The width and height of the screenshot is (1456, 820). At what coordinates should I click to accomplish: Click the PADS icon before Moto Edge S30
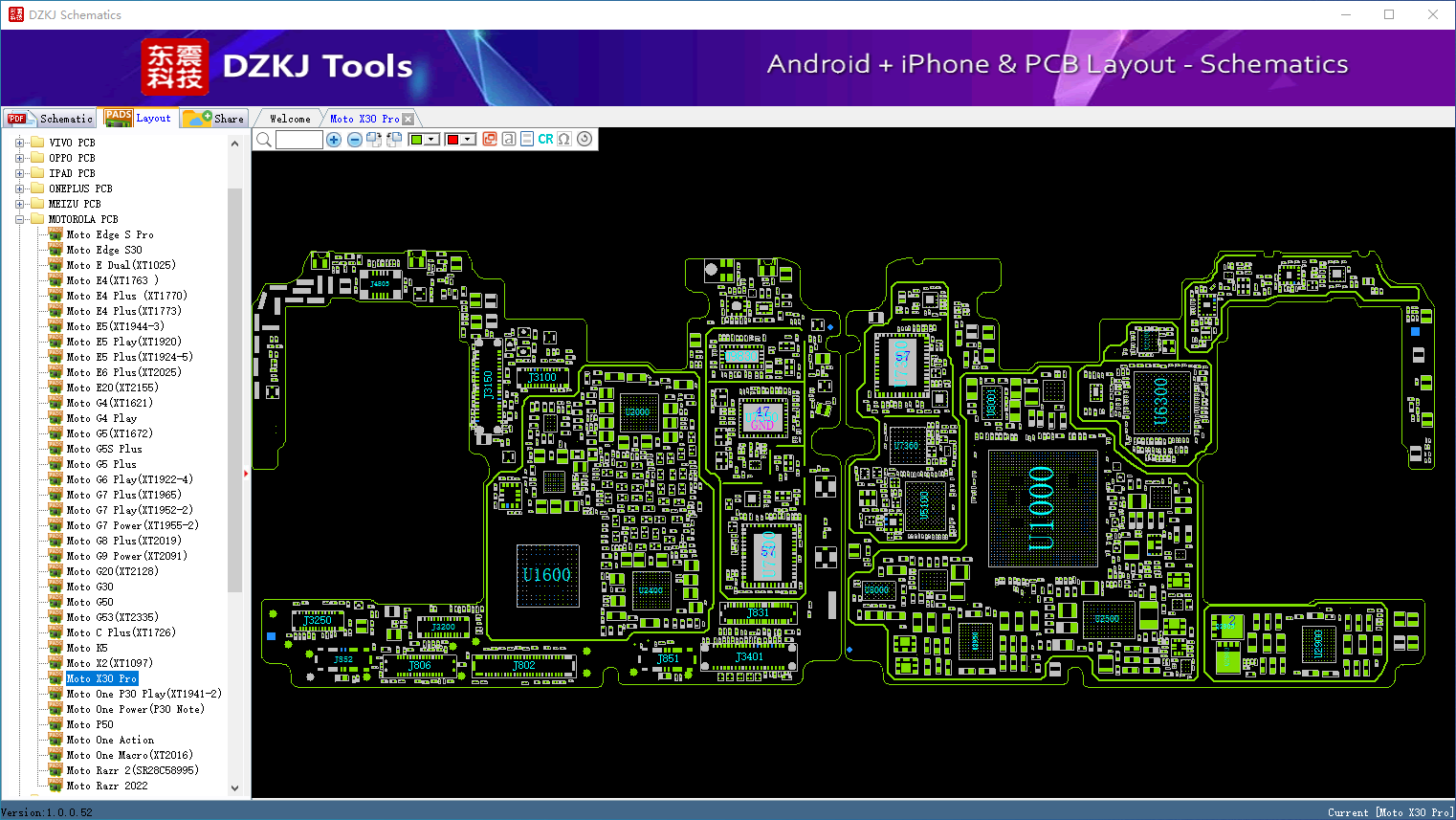tap(55, 250)
